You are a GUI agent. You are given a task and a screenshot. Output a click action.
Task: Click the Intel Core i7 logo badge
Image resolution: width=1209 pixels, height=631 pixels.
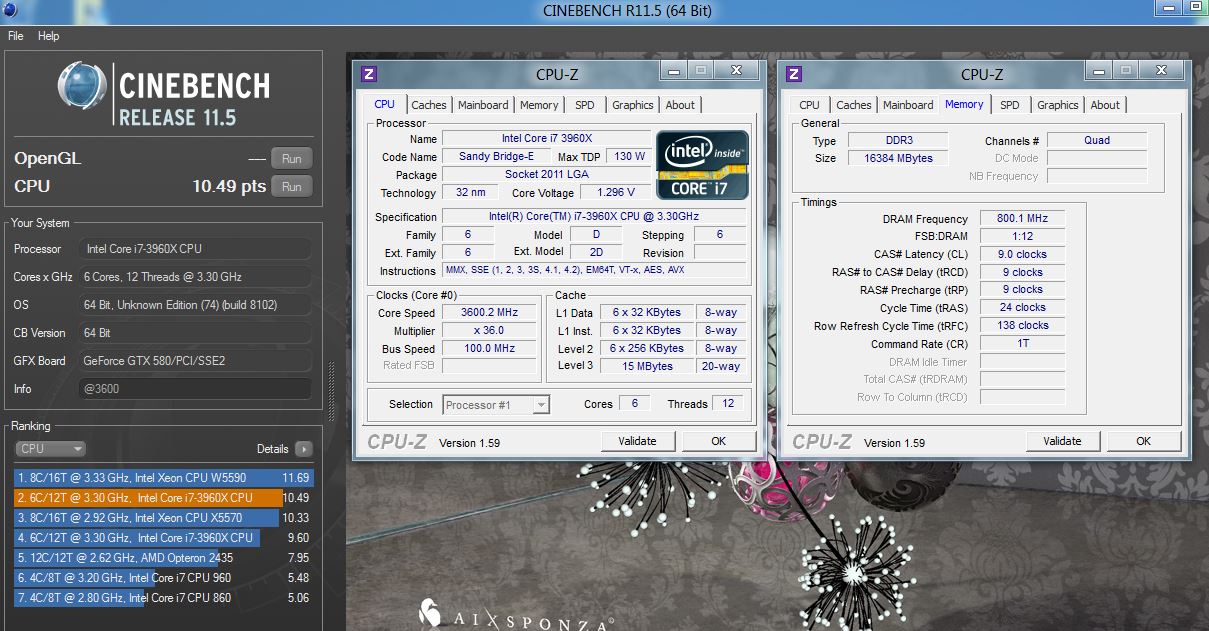[x=701, y=164]
